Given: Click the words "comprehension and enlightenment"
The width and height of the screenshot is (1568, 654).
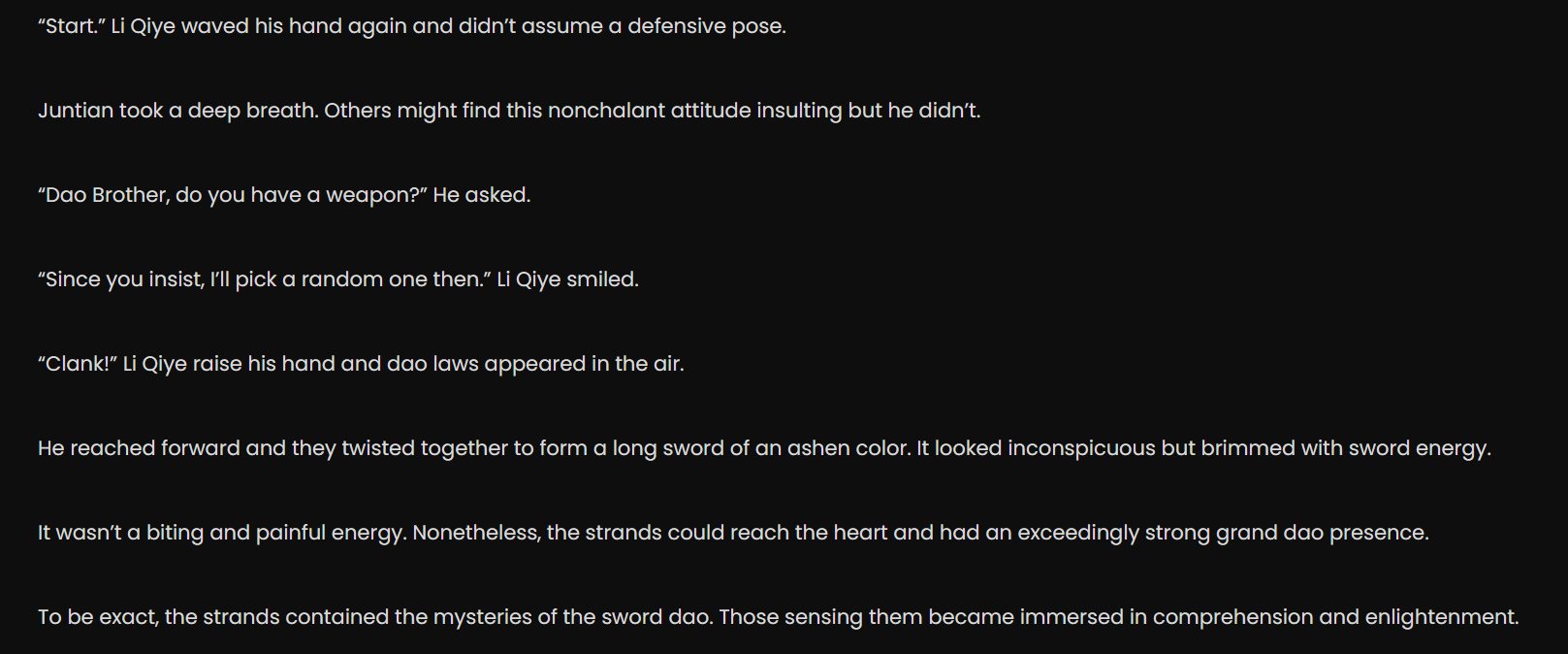Looking at the screenshot, I should [1333, 617].
